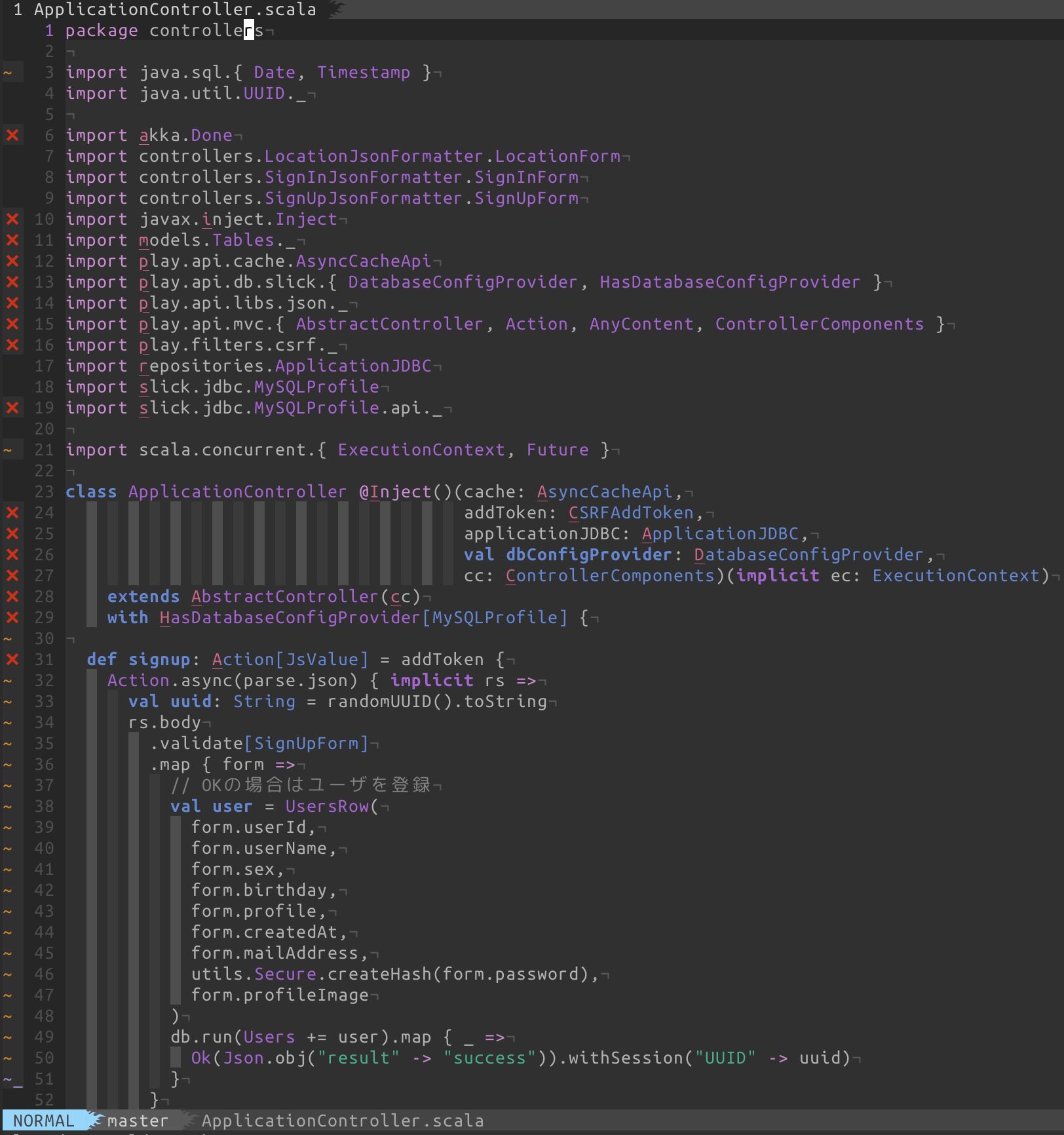1064x1135 pixels.
Task: Click the error sign beside line 25
Action: click(x=12, y=534)
